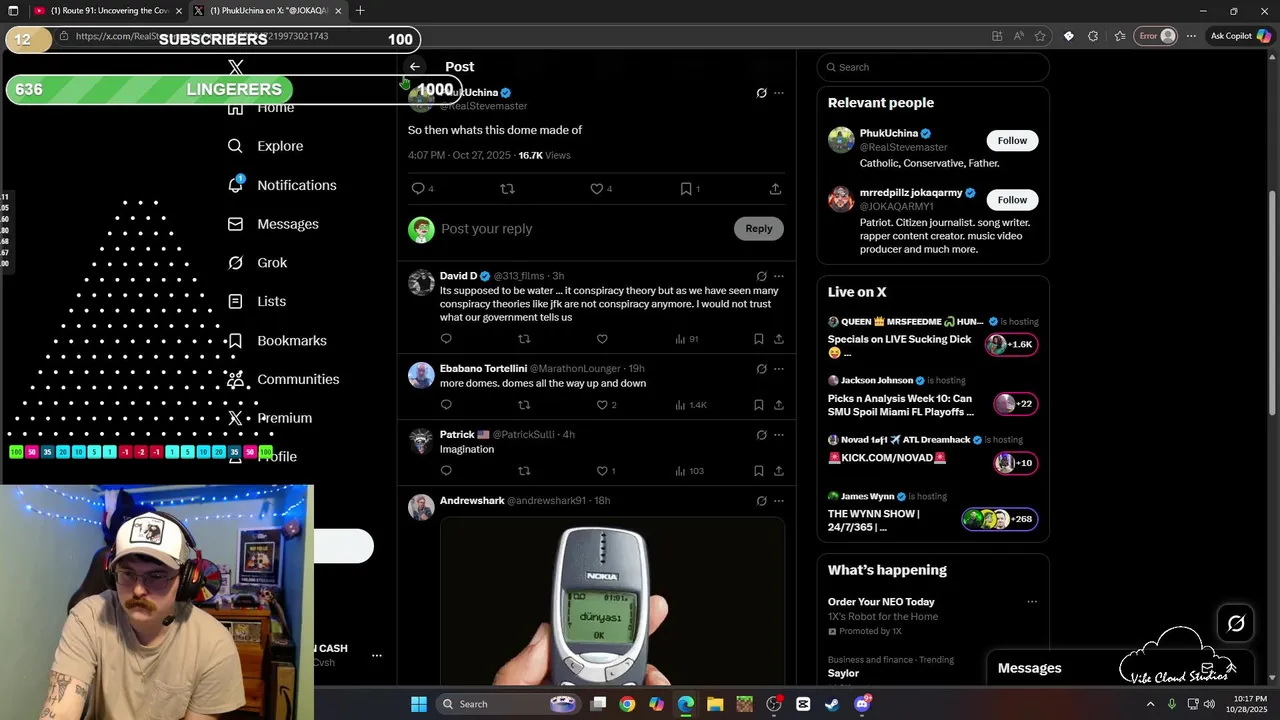Viewport: 1280px width, 720px height.
Task: Favorite this page with star icon
Action: (x=1040, y=36)
